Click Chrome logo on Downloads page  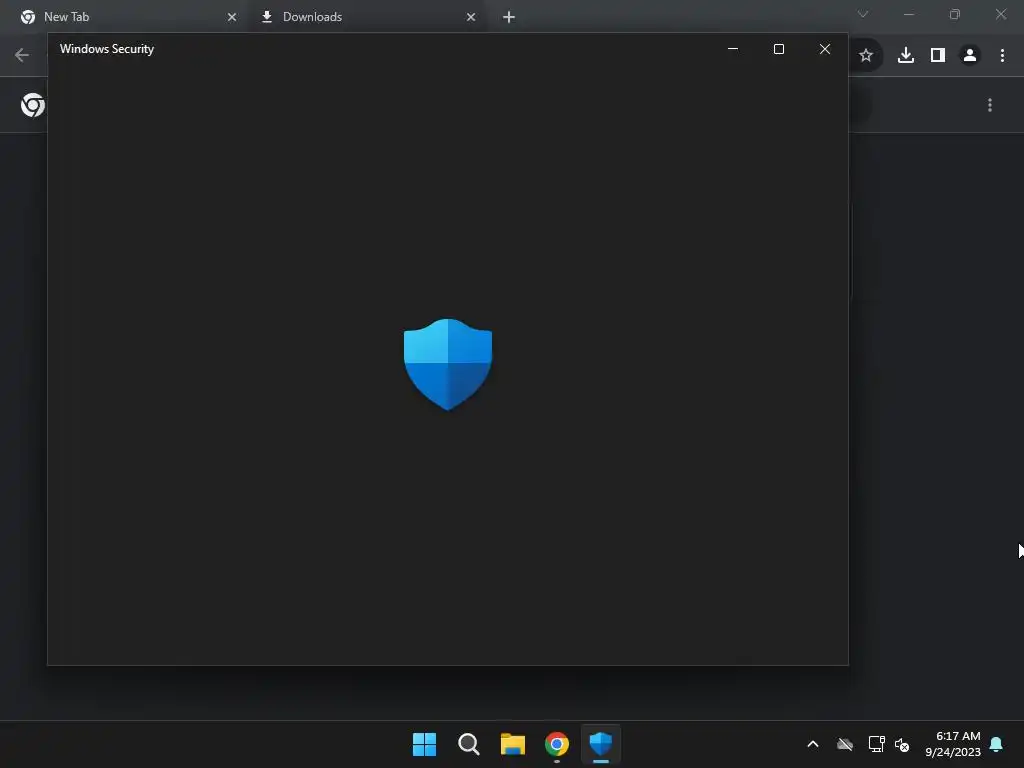point(33,105)
